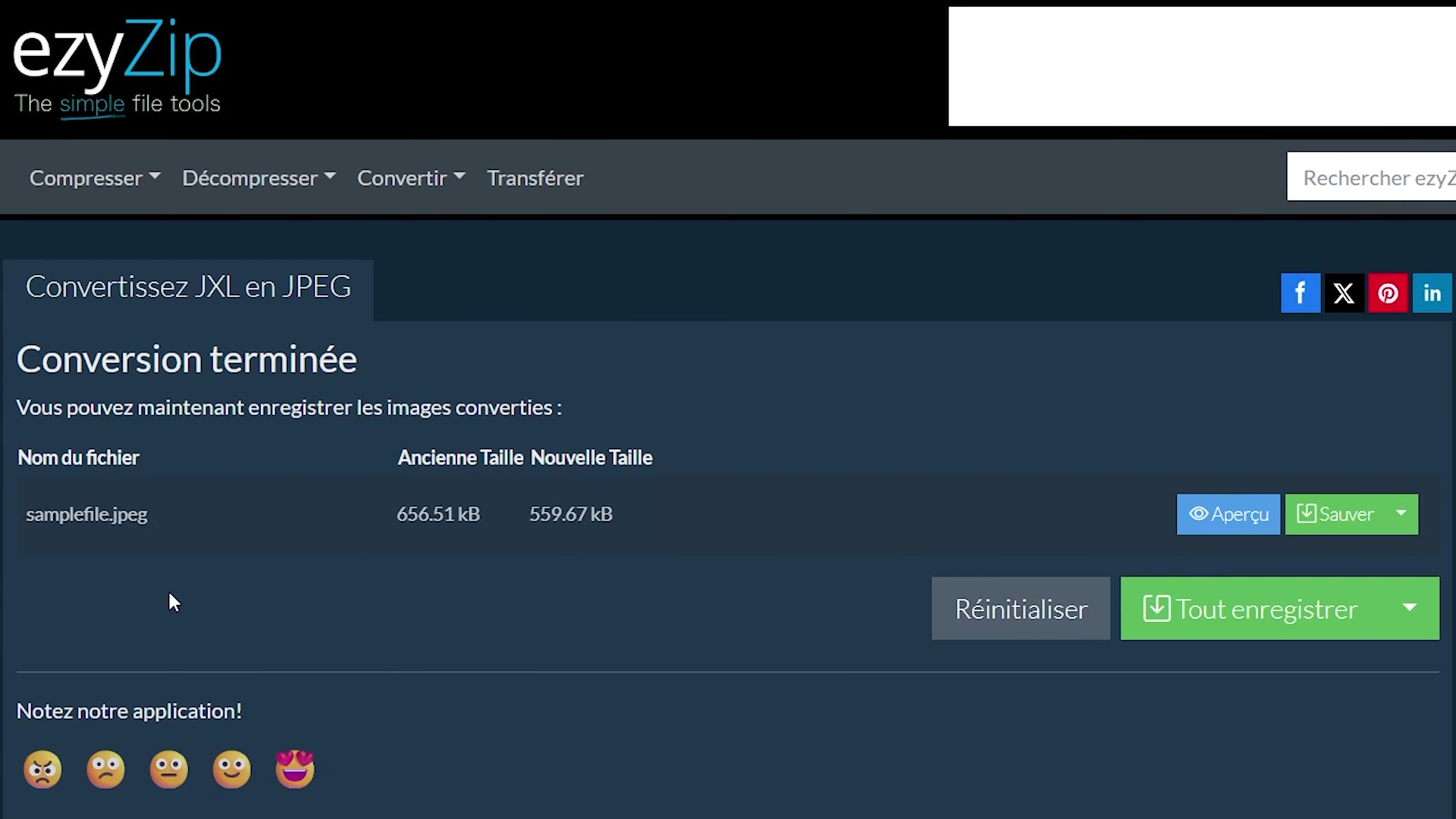
Task: Focus the Rechercher ezyZip search field
Action: pyautogui.click(x=1373, y=177)
